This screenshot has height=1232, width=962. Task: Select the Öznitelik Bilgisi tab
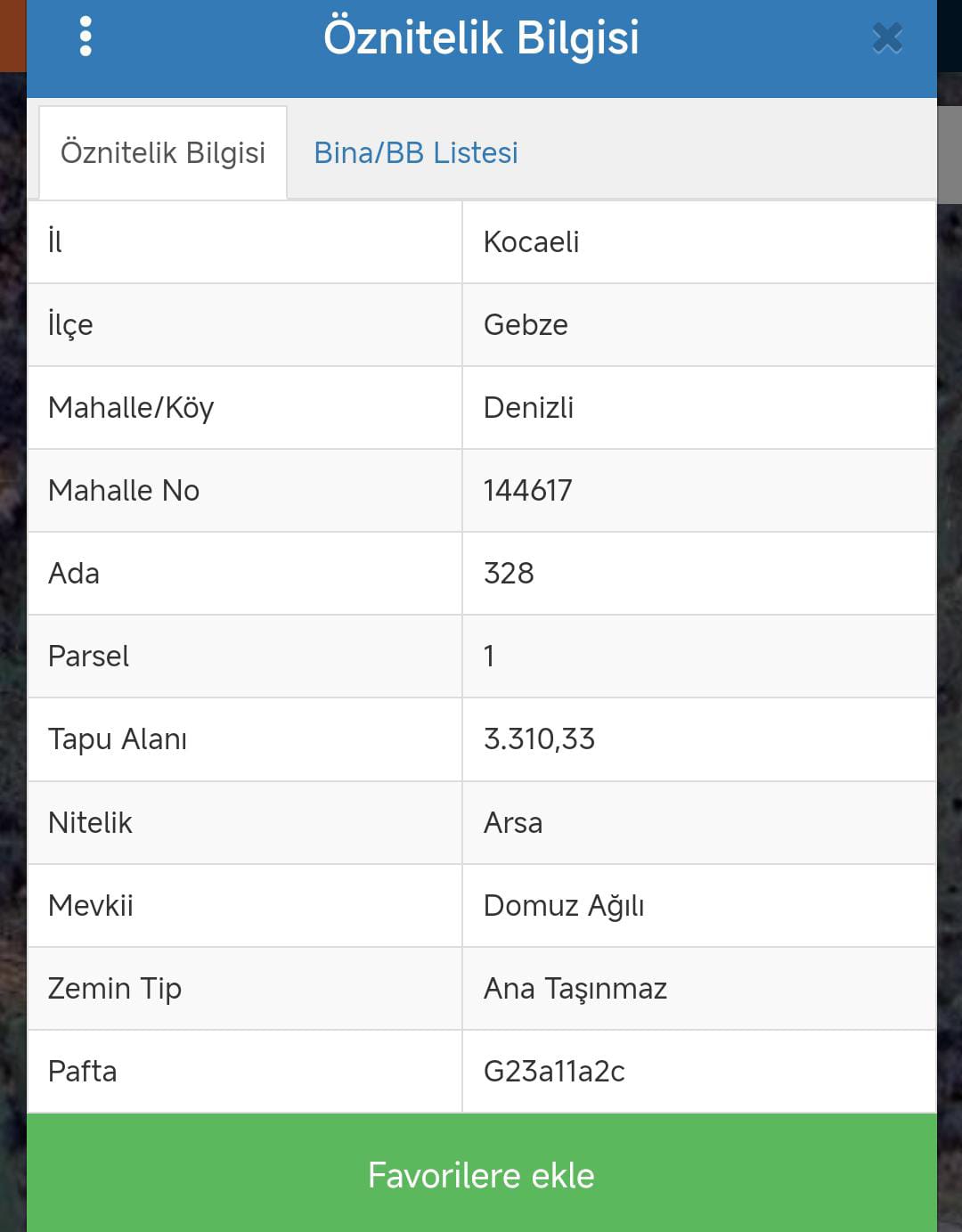[163, 152]
